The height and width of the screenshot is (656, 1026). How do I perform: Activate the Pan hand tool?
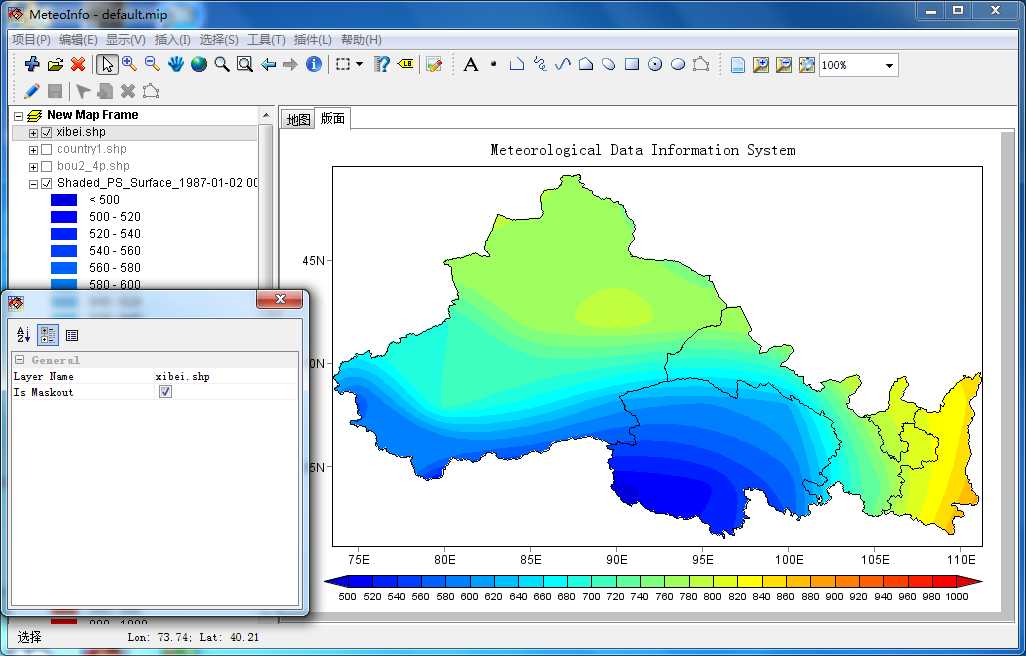tap(176, 65)
